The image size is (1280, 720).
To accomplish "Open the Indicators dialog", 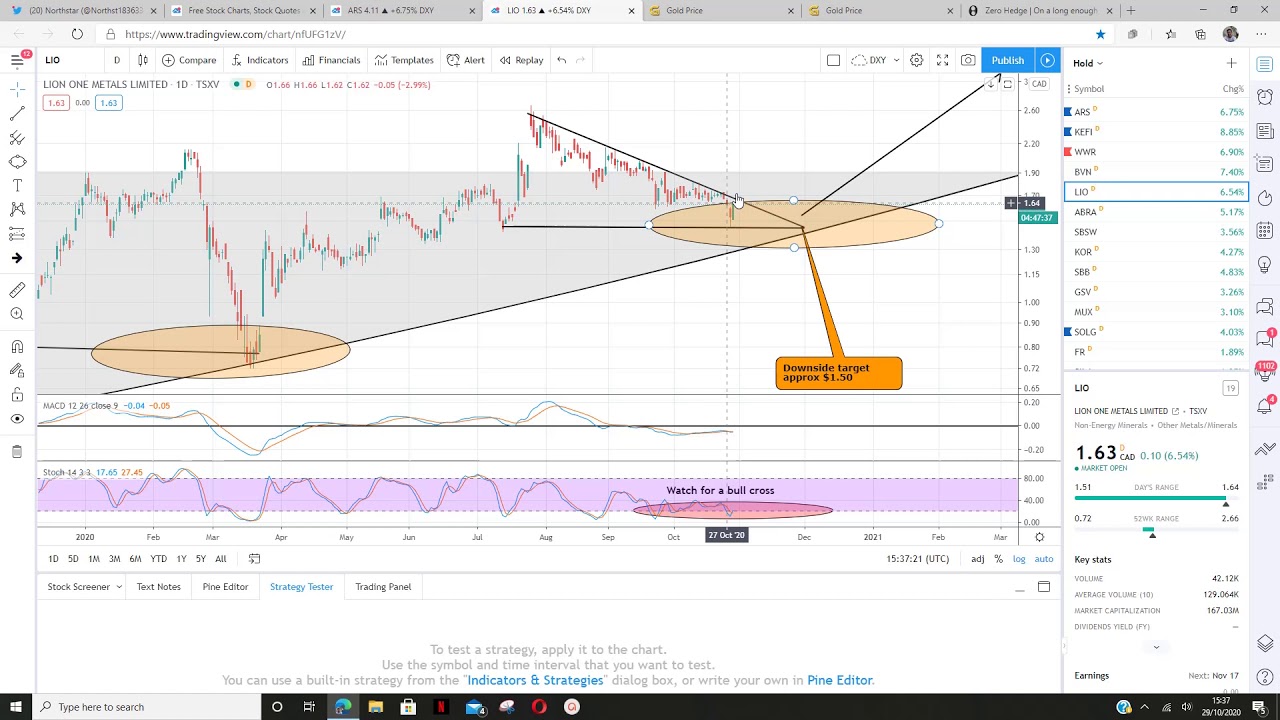I will point(259,60).
